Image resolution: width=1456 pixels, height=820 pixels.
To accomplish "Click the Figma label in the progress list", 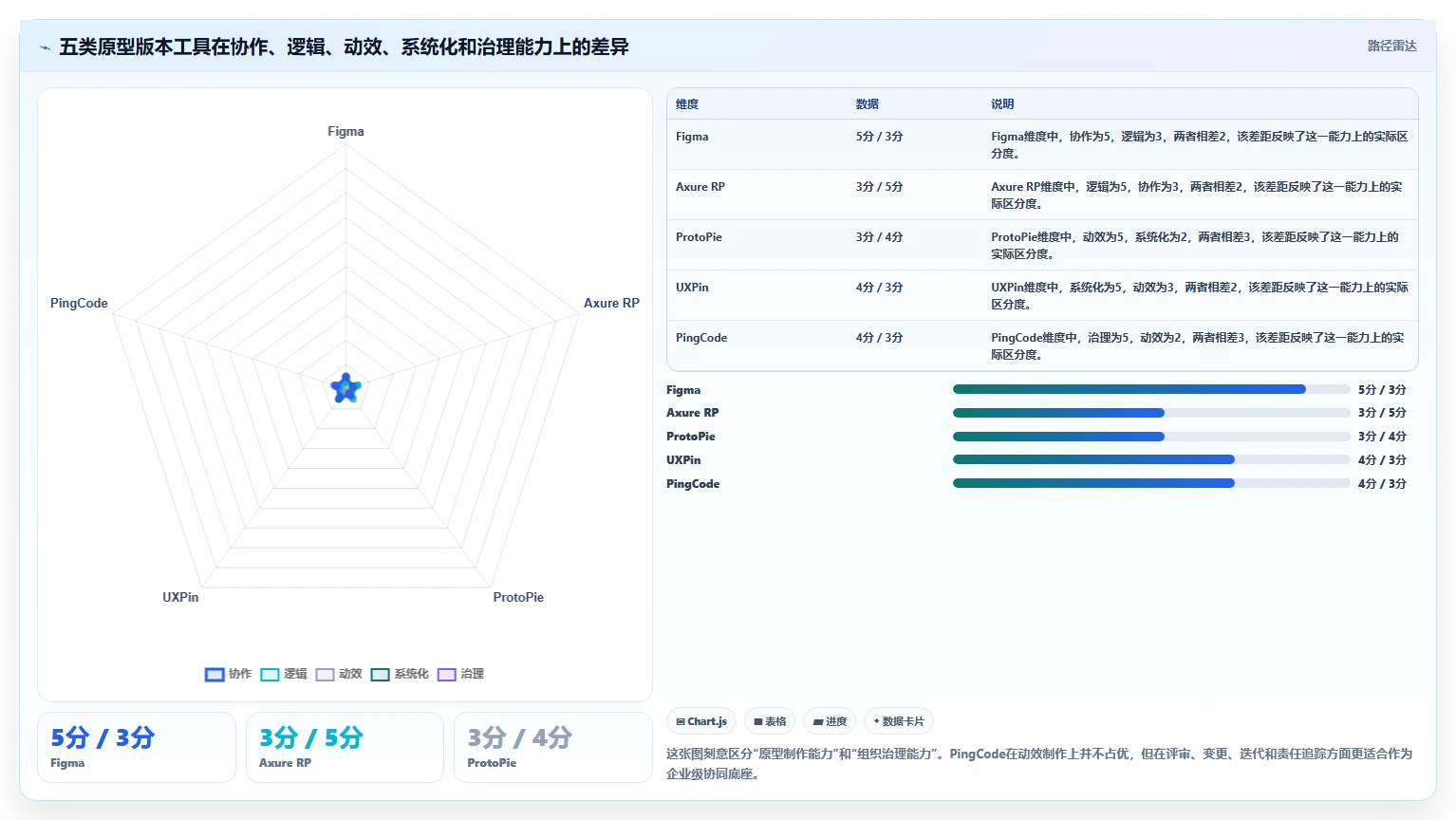I will [683, 390].
